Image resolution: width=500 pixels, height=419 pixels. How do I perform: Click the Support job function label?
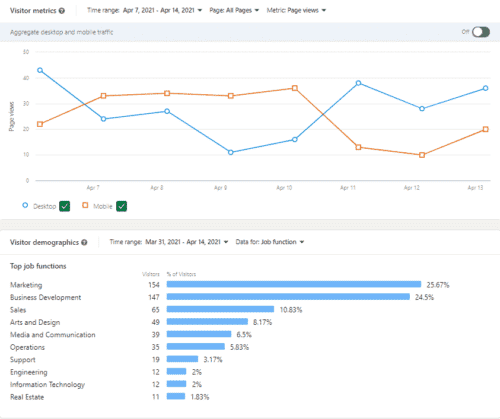[x=23, y=360]
